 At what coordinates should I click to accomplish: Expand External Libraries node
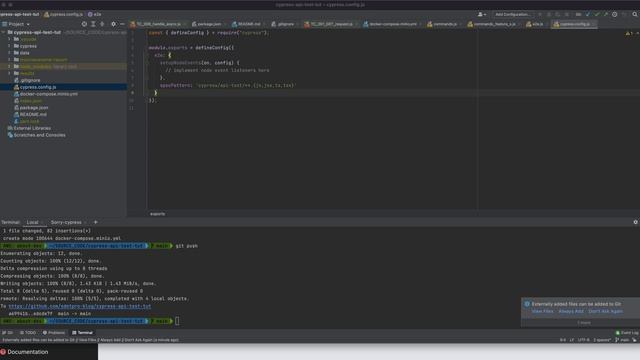[29, 128]
